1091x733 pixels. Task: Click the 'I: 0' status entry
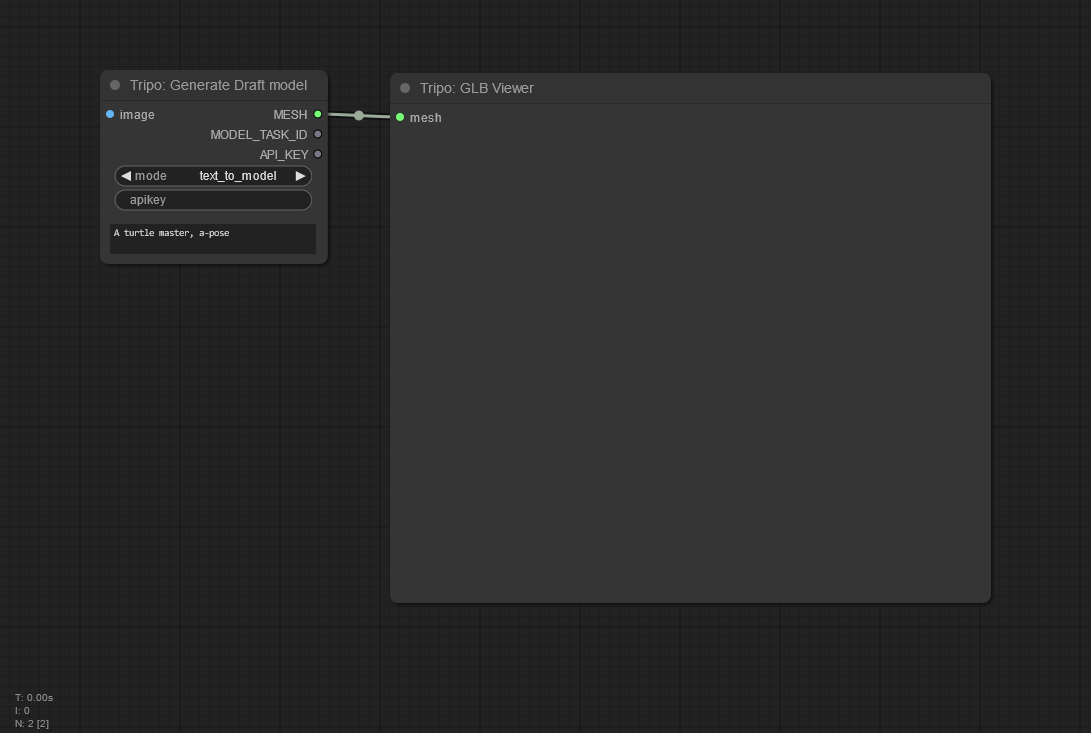[22, 711]
